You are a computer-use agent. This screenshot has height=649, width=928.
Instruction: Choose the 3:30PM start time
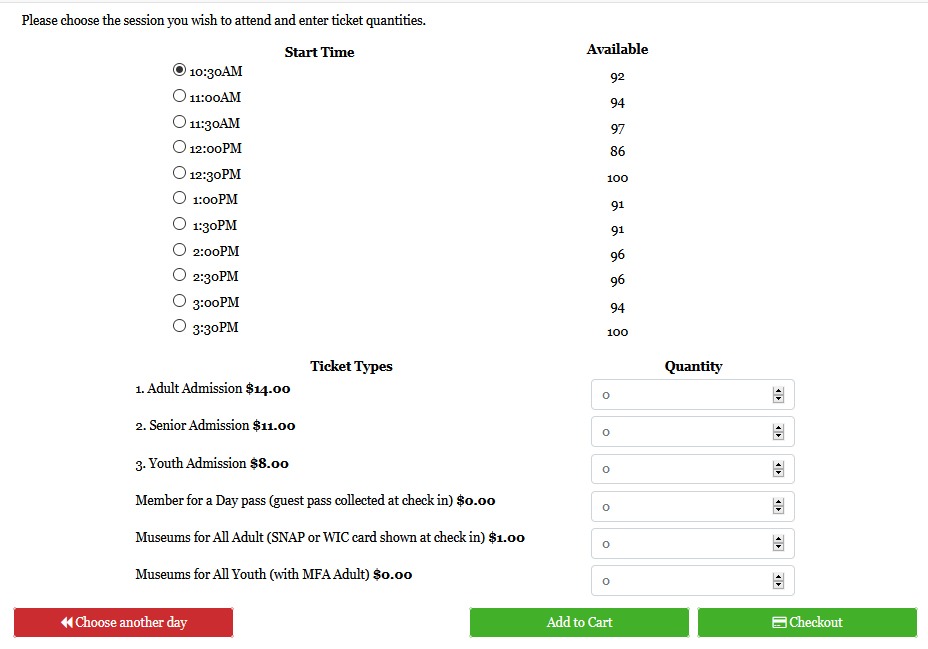click(180, 326)
